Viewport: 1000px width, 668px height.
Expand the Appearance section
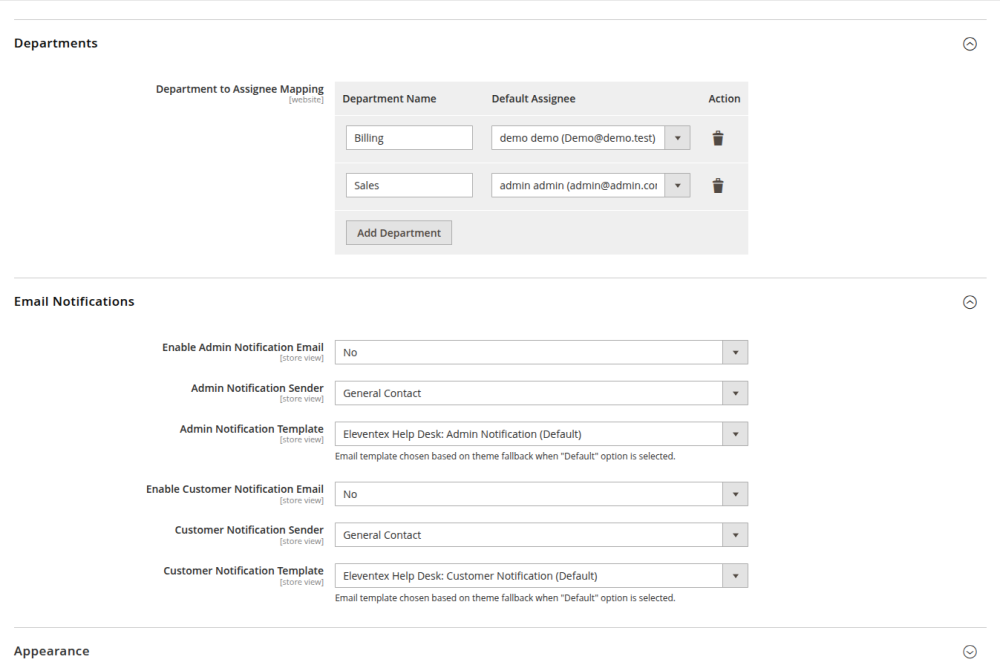[x=968, y=652]
